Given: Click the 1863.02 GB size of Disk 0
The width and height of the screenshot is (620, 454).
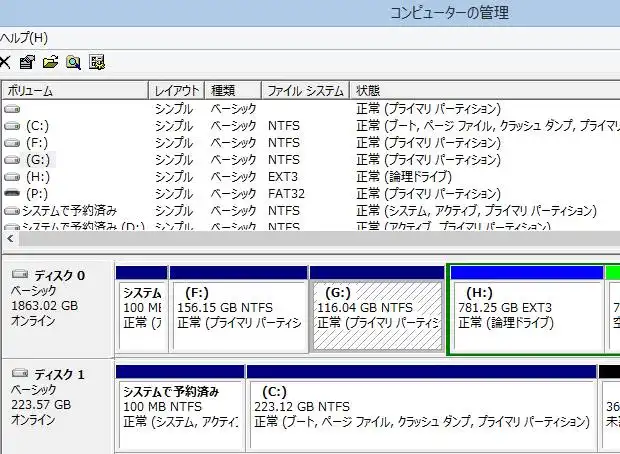Looking at the screenshot, I should [x=45, y=306].
